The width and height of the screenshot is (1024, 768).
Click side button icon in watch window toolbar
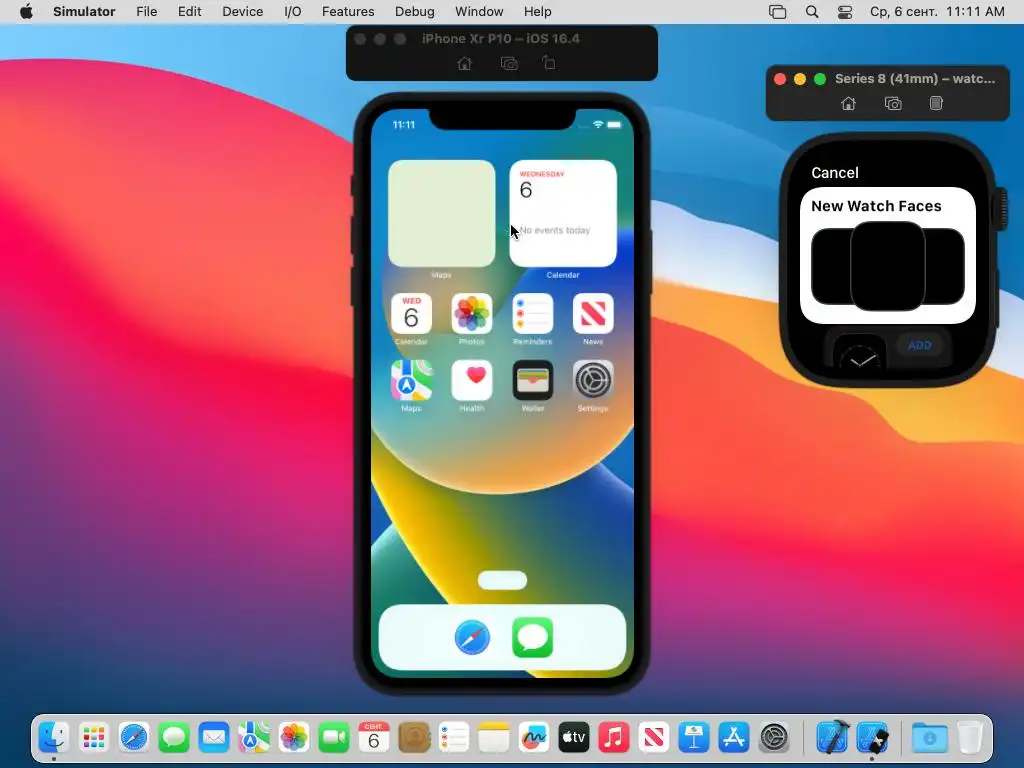(x=936, y=103)
